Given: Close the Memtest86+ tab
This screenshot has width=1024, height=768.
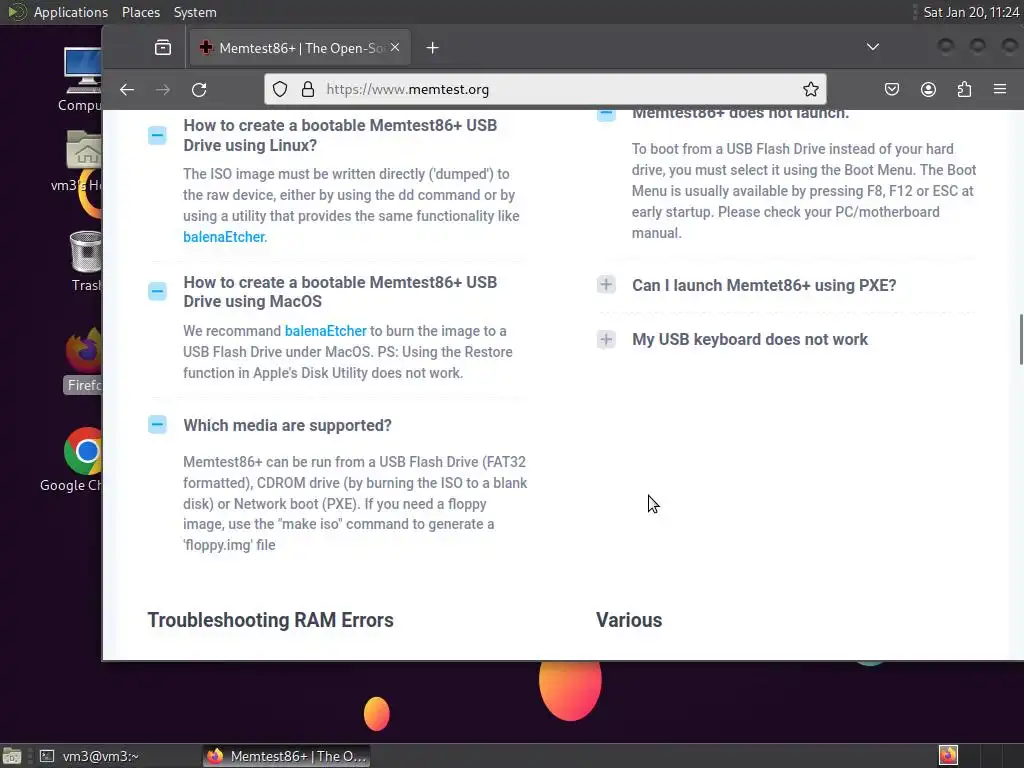Looking at the screenshot, I should [395, 47].
